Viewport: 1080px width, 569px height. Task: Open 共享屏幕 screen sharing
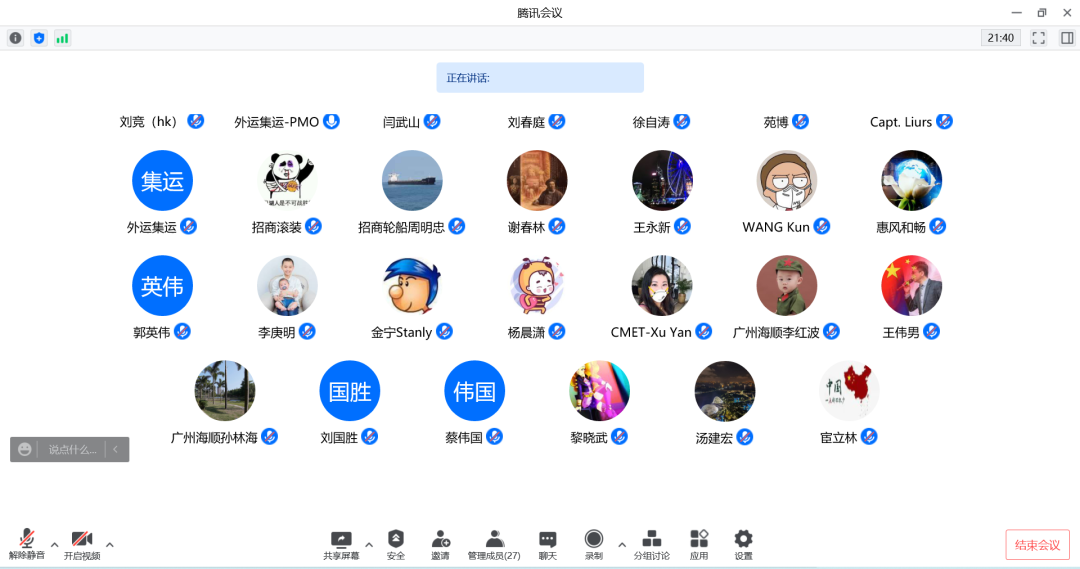(341, 544)
